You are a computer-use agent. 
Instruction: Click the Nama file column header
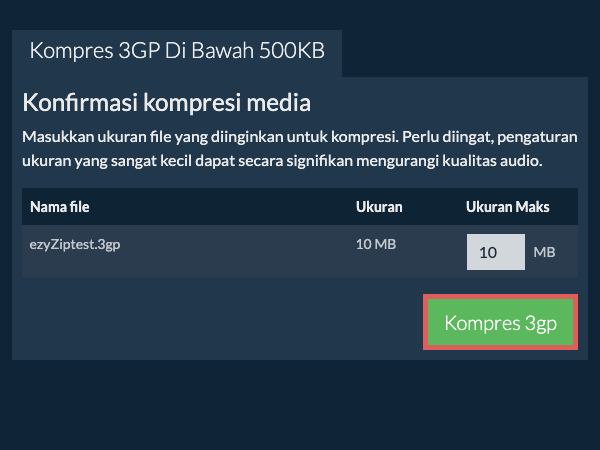(x=61, y=208)
